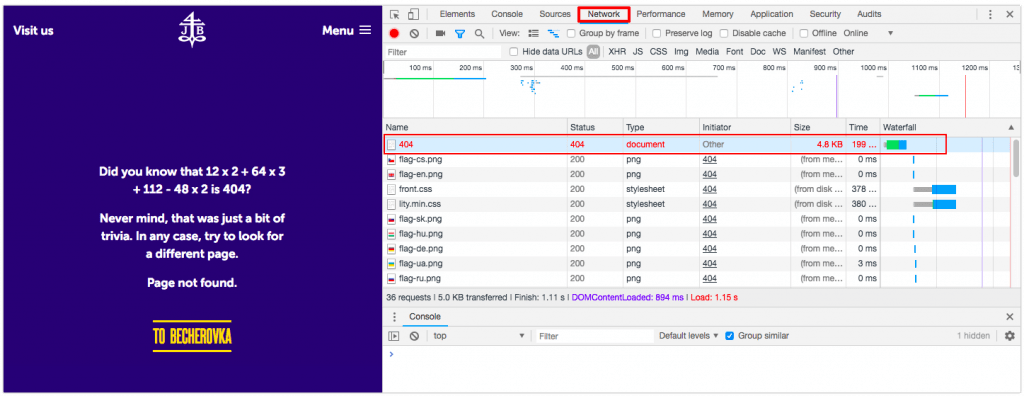The height and width of the screenshot is (396, 1024).
Task: Click the TO BECHEROVKA link
Action: coord(192,337)
